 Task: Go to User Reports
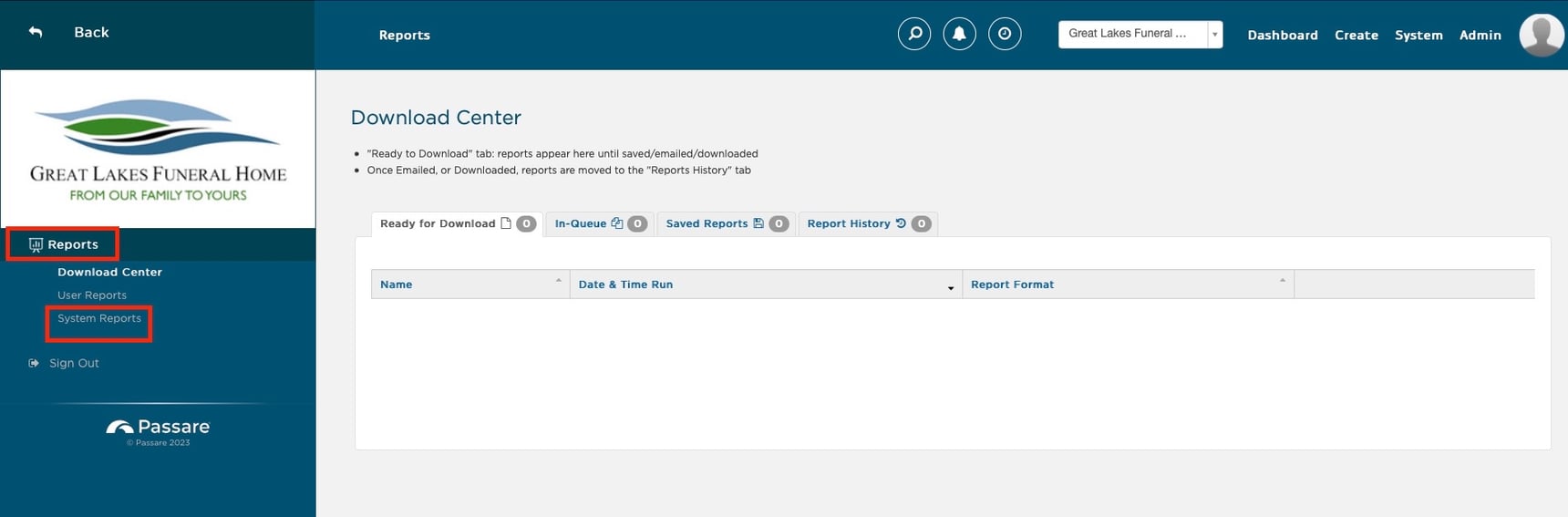[x=92, y=295]
